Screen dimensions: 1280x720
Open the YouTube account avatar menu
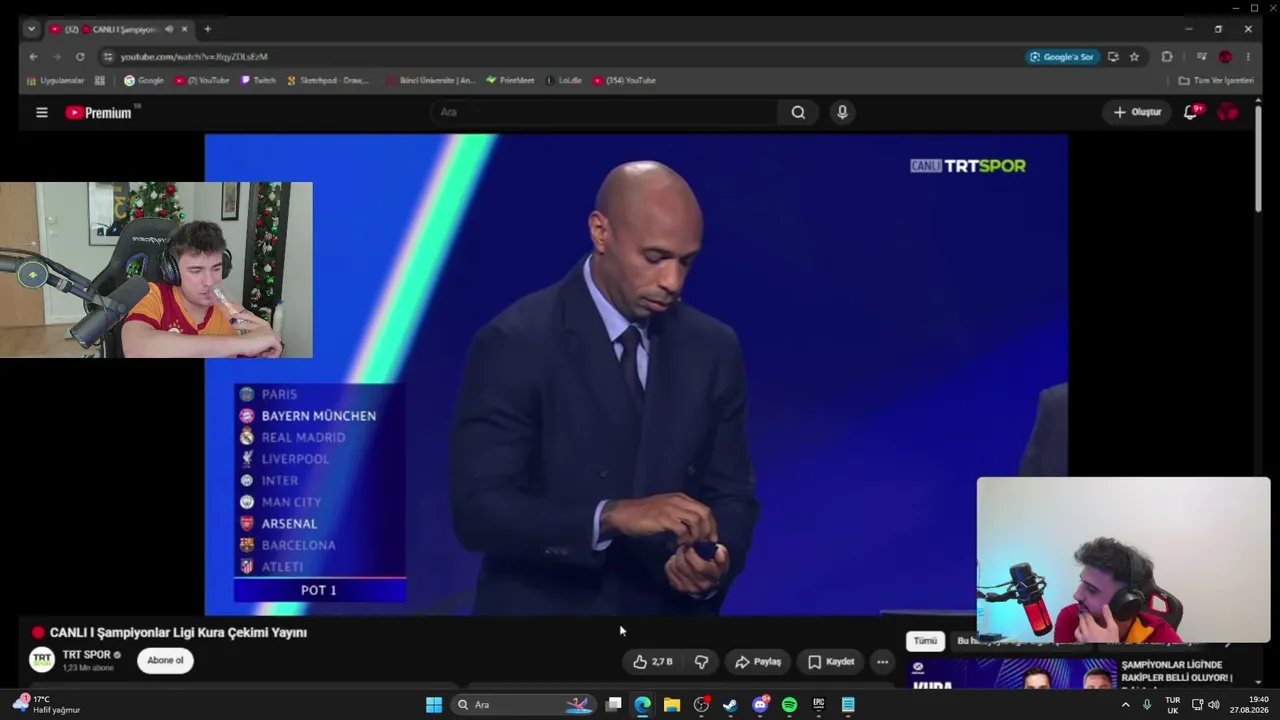tap(1228, 112)
